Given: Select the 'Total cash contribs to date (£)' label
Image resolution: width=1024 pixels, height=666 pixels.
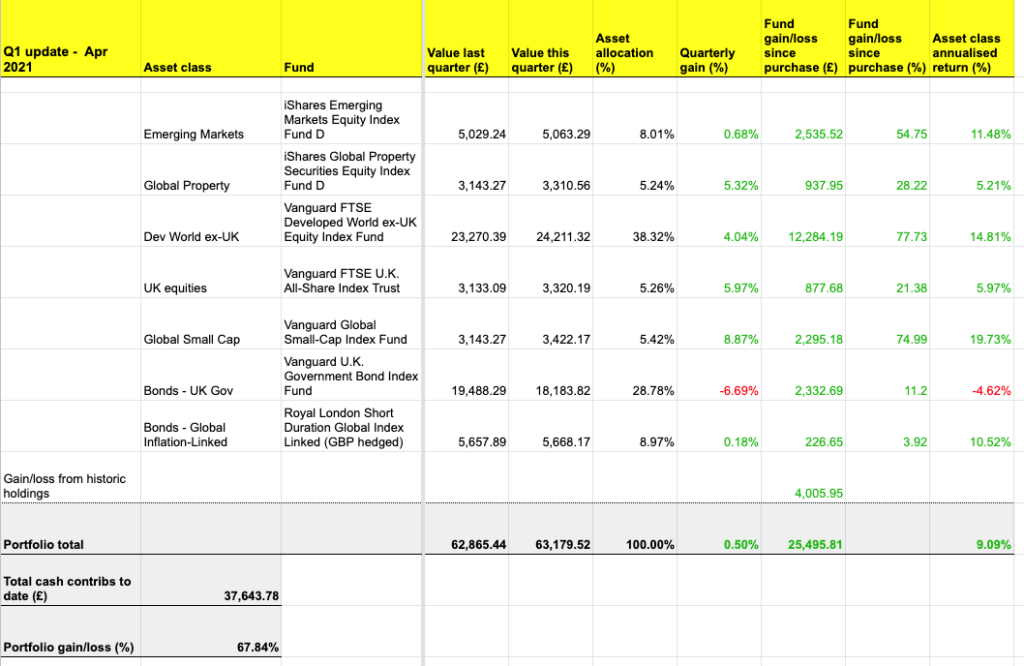Looking at the screenshot, I should tap(71, 580).
